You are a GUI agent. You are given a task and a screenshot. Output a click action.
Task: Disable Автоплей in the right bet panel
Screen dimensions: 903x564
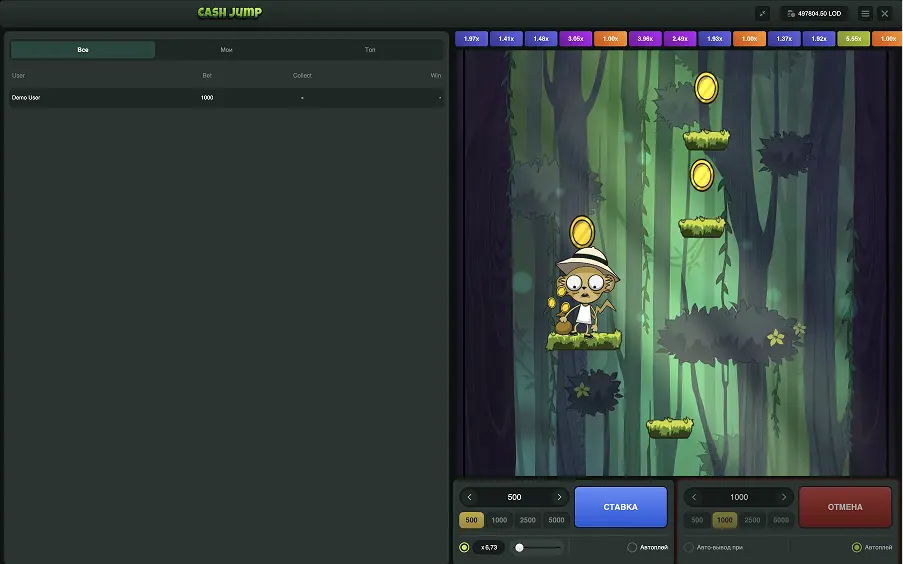(x=856, y=547)
